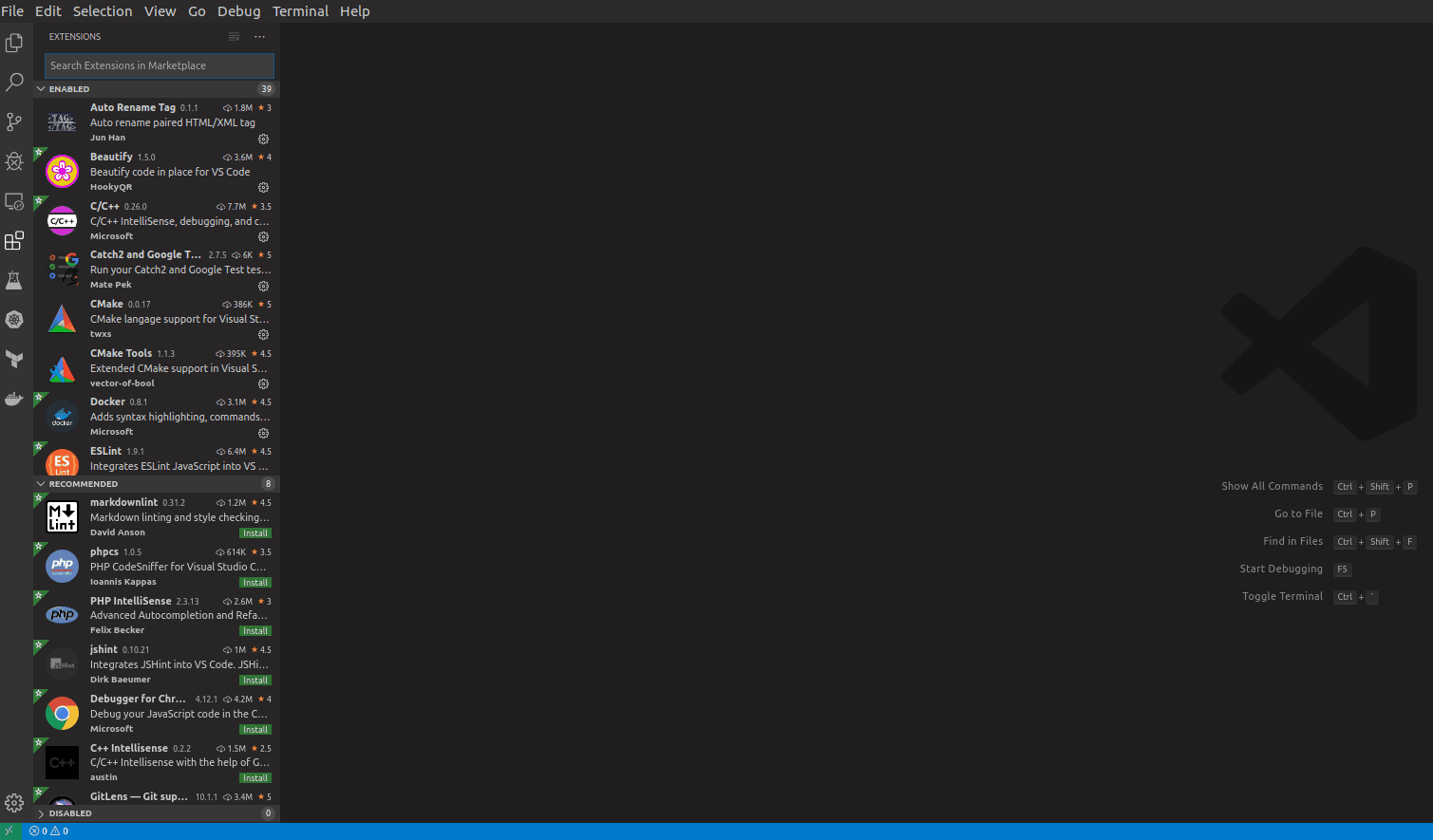This screenshot has width=1433, height=840.
Task: Open the Go menu
Action: pos(197,11)
